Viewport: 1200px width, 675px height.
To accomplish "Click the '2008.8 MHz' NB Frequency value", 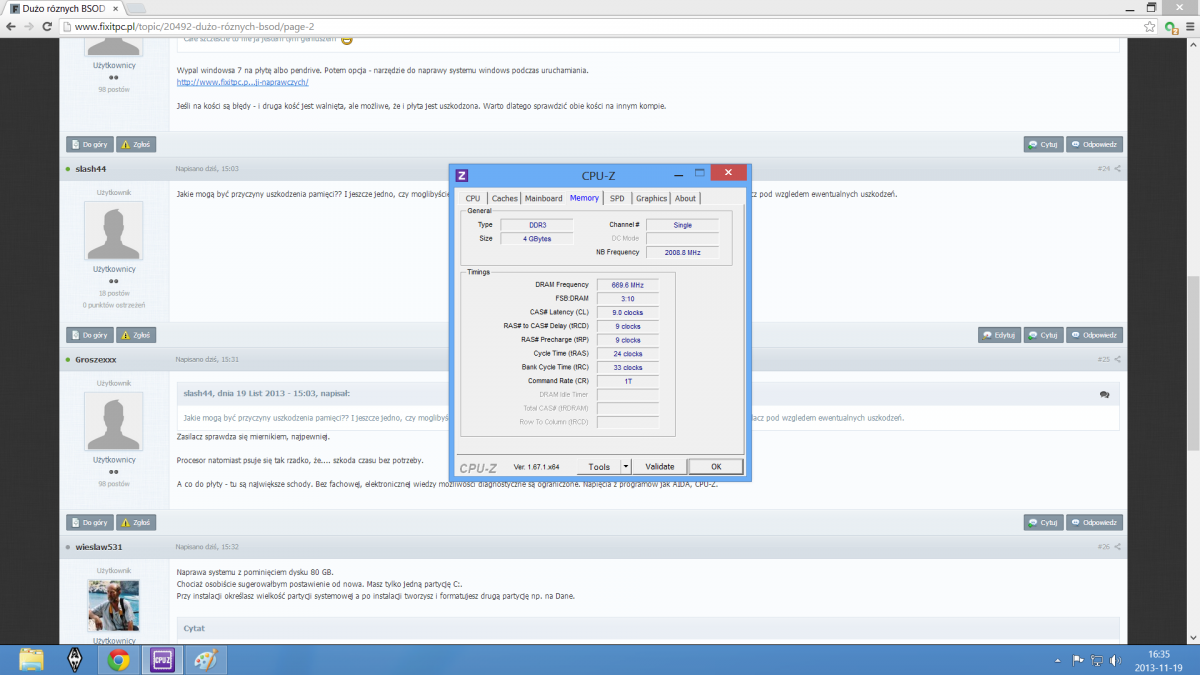I will coord(682,253).
